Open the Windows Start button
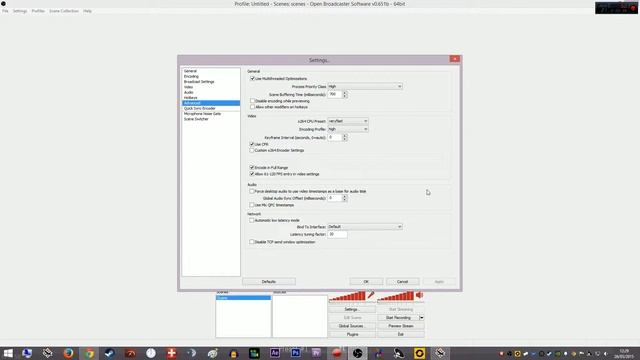This screenshot has width=640, height=360. click(7, 353)
